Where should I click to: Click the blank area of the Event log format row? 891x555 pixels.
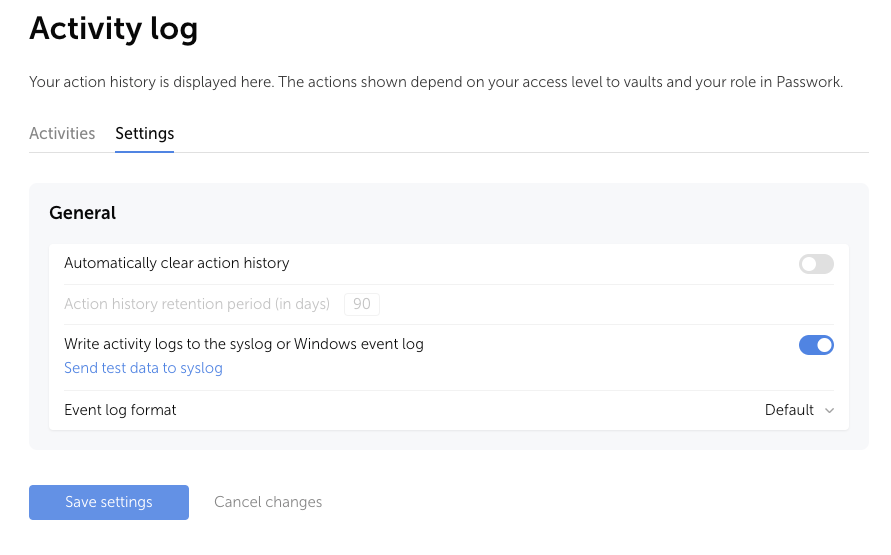[450, 410]
